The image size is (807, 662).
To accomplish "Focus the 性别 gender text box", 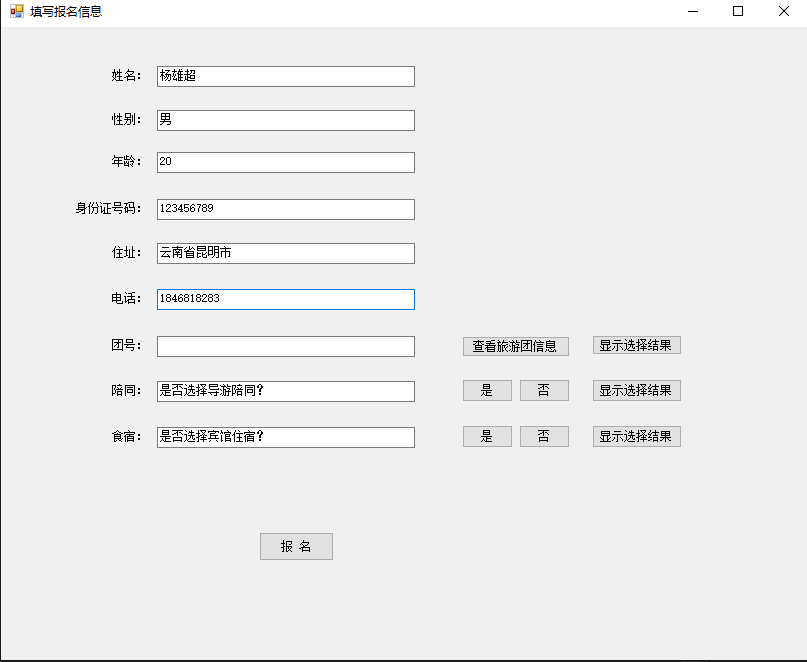I will tap(285, 120).
